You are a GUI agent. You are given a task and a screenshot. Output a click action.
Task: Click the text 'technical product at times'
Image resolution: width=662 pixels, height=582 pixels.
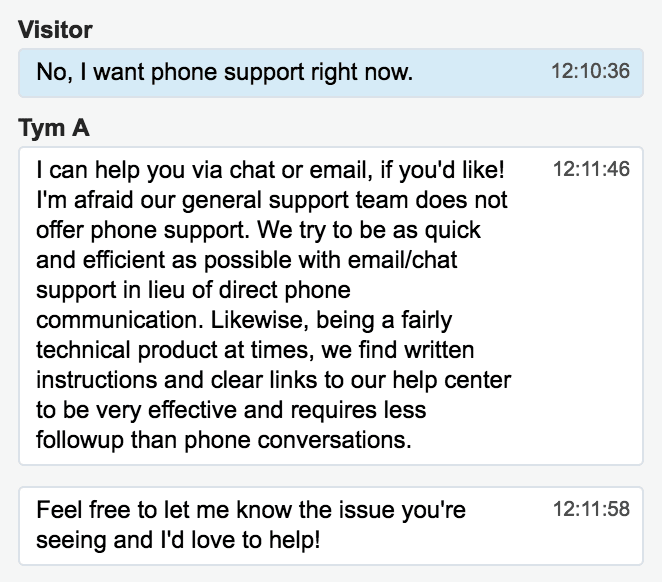coord(173,350)
